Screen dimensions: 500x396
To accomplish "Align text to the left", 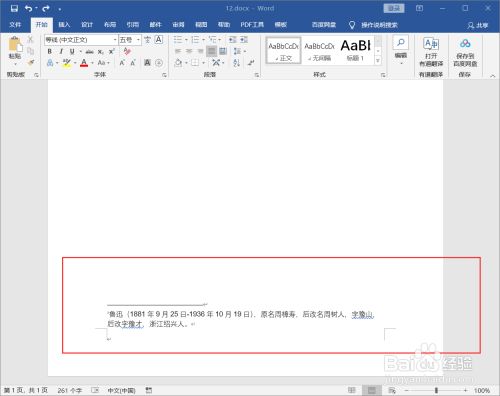I will 178,51.
